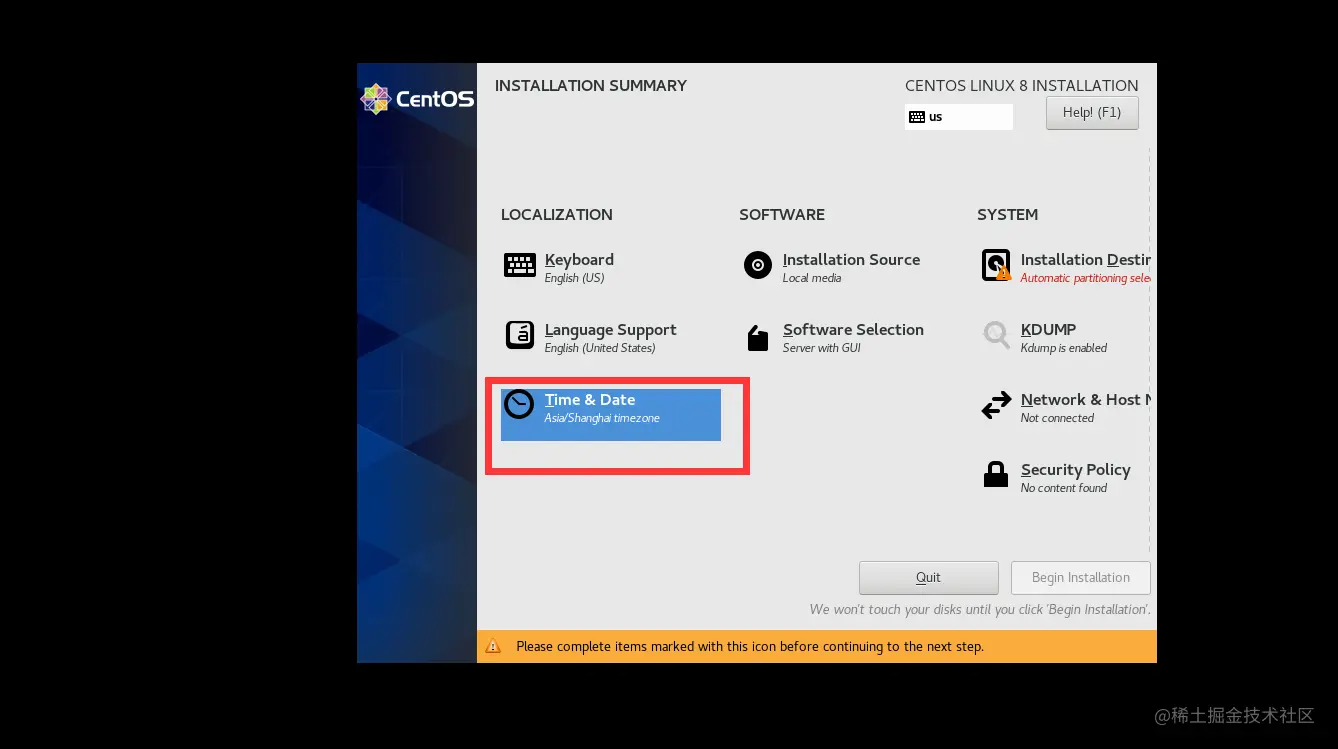Click the Installation Destination disk icon

pyautogui.click(x=996, y=265)
